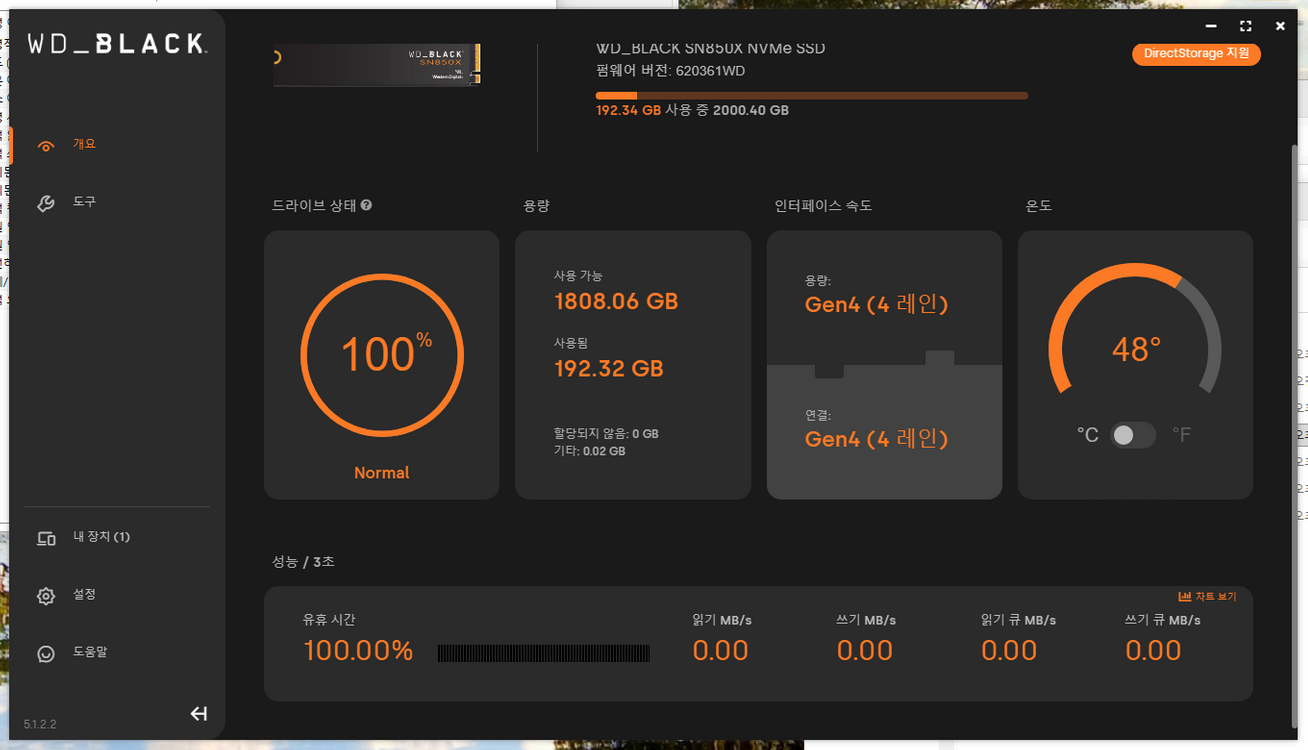The image size is (1308, 750).
Task: Click the 100% drive health circle
Action: coord(382,354)
